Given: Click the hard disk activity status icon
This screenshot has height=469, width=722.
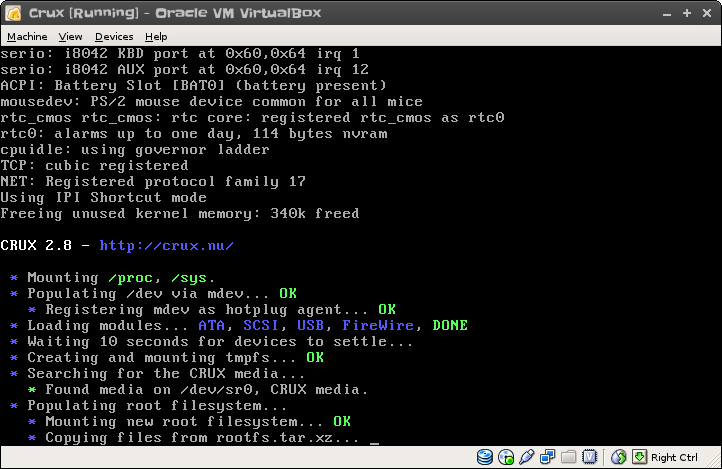Looking at the screenshot, I should click(484, 457).
